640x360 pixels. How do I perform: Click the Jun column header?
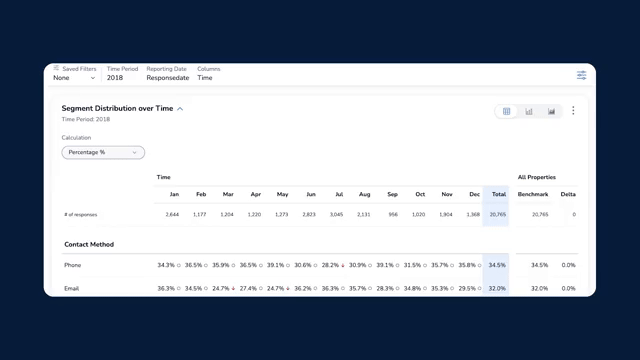point(311,194)
